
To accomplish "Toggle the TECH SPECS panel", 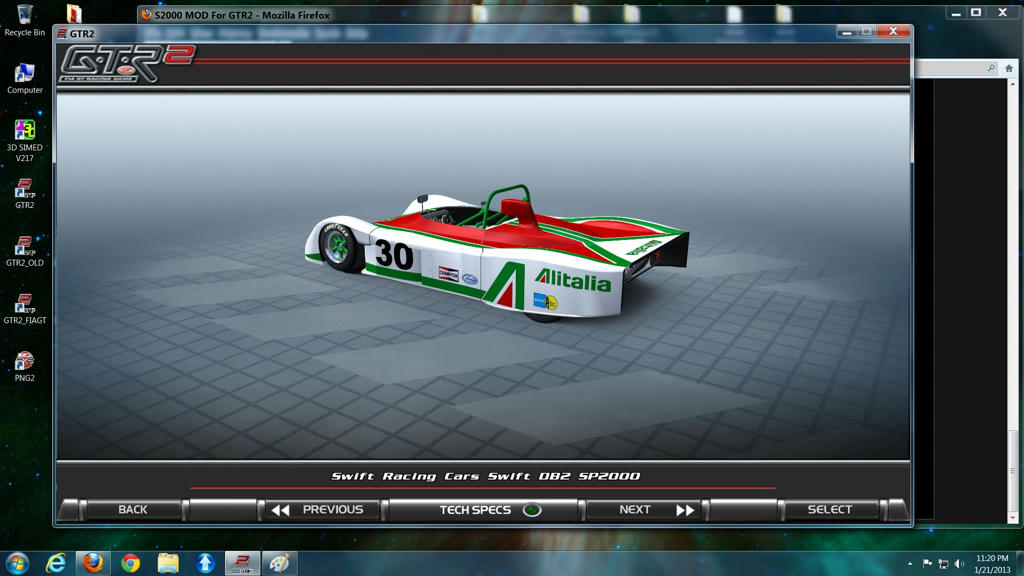I will pyautogui.click(x=483, y=509).
